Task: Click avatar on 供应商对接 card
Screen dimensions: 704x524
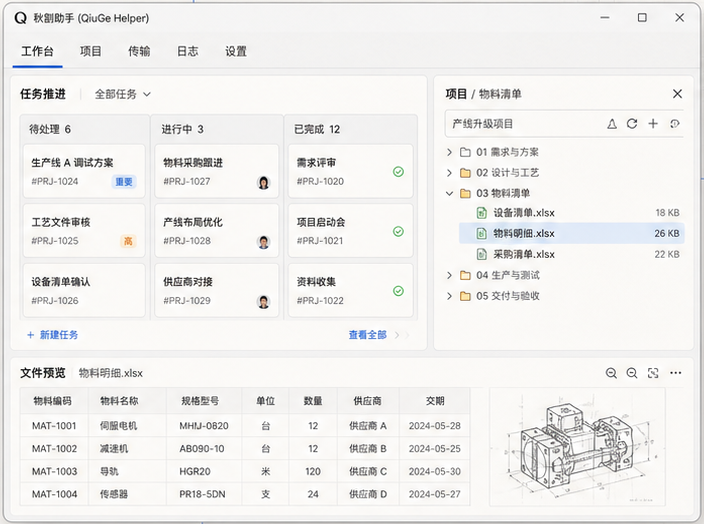Action: click(264, 302)
